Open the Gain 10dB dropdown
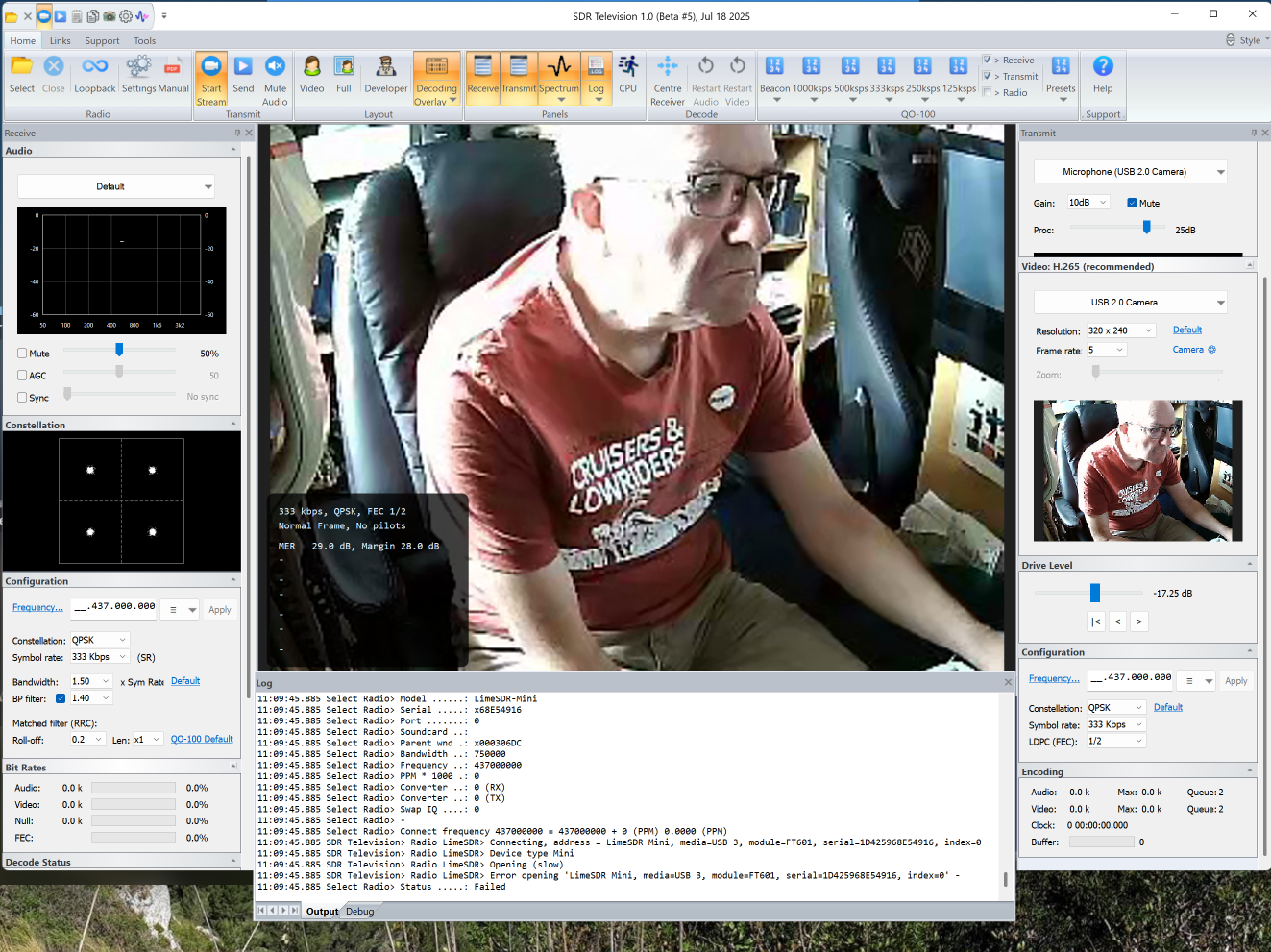The width and height of the screenshot is (1271, 952). (x=1088, y=203)
